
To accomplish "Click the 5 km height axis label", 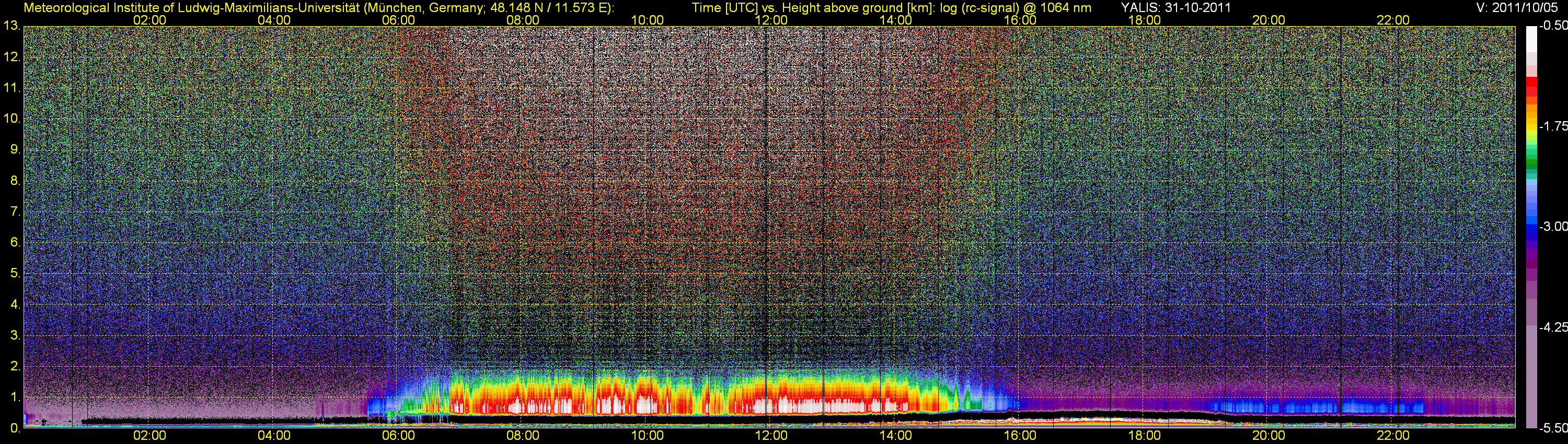I will tap(15, 274).
